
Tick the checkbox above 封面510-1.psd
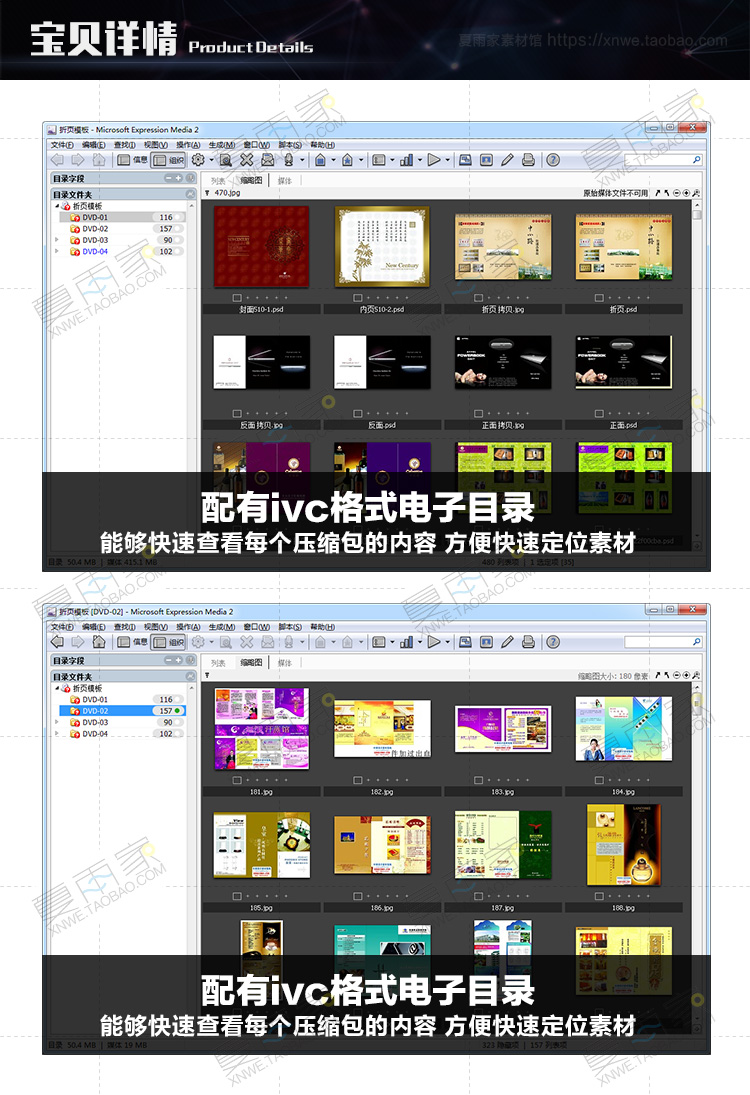[x=237, y=297]
